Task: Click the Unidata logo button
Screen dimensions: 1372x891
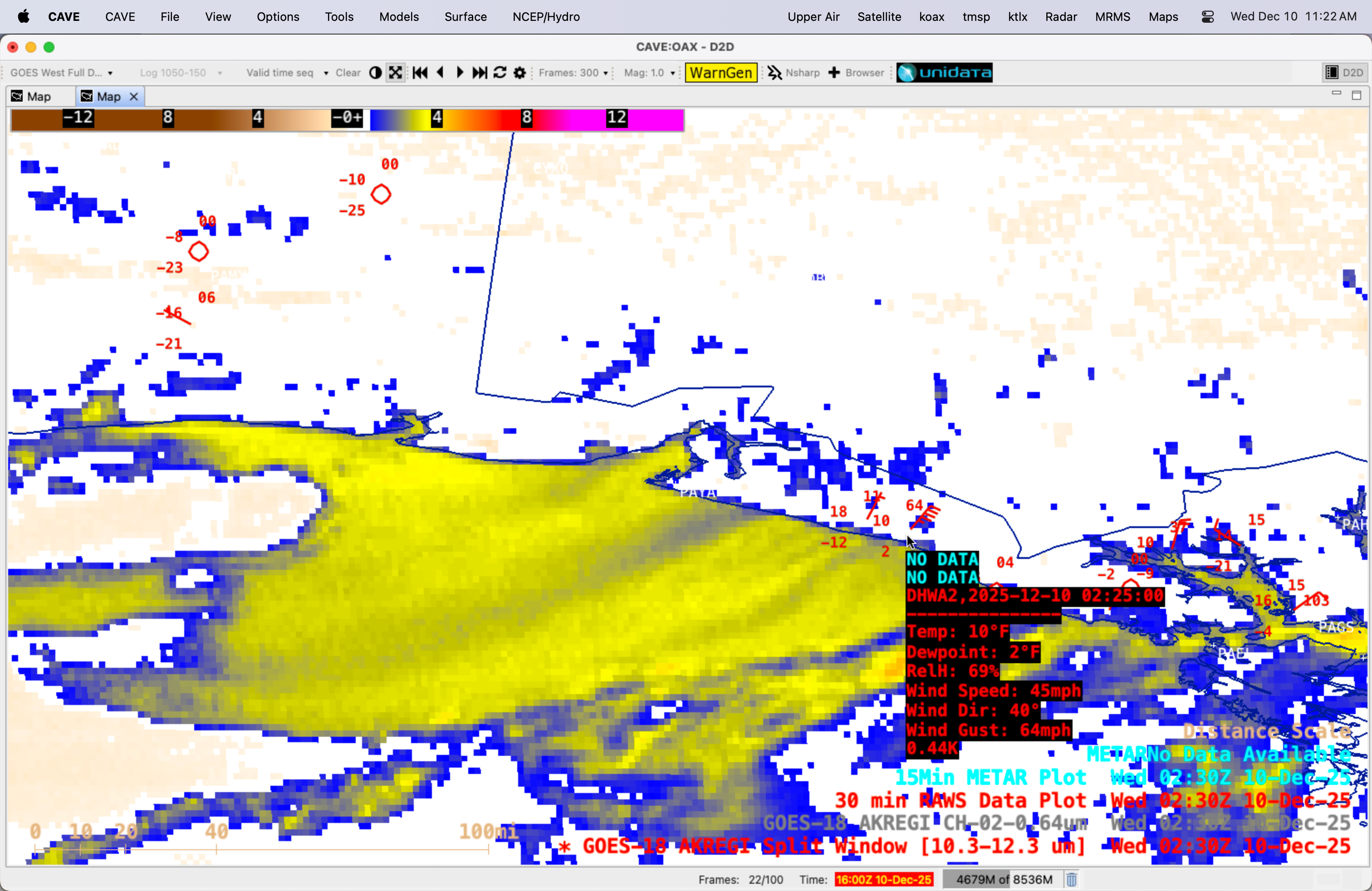Action: (944, 73)
